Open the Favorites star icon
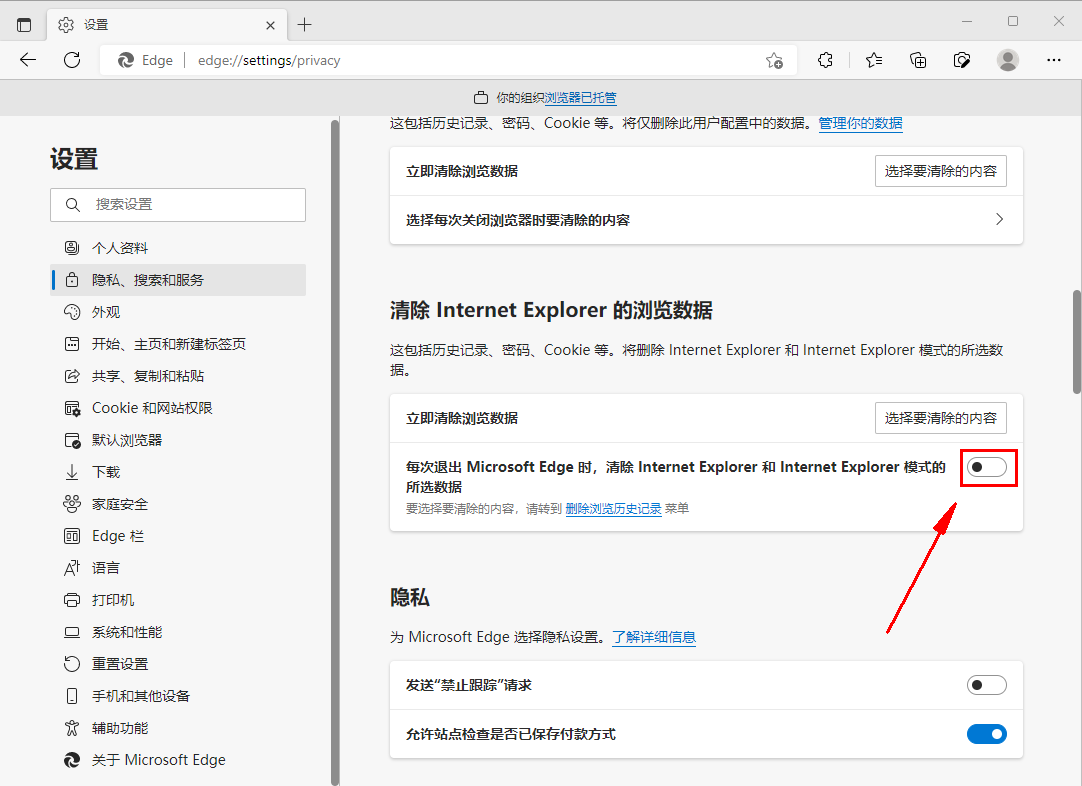 click(873, 60)
